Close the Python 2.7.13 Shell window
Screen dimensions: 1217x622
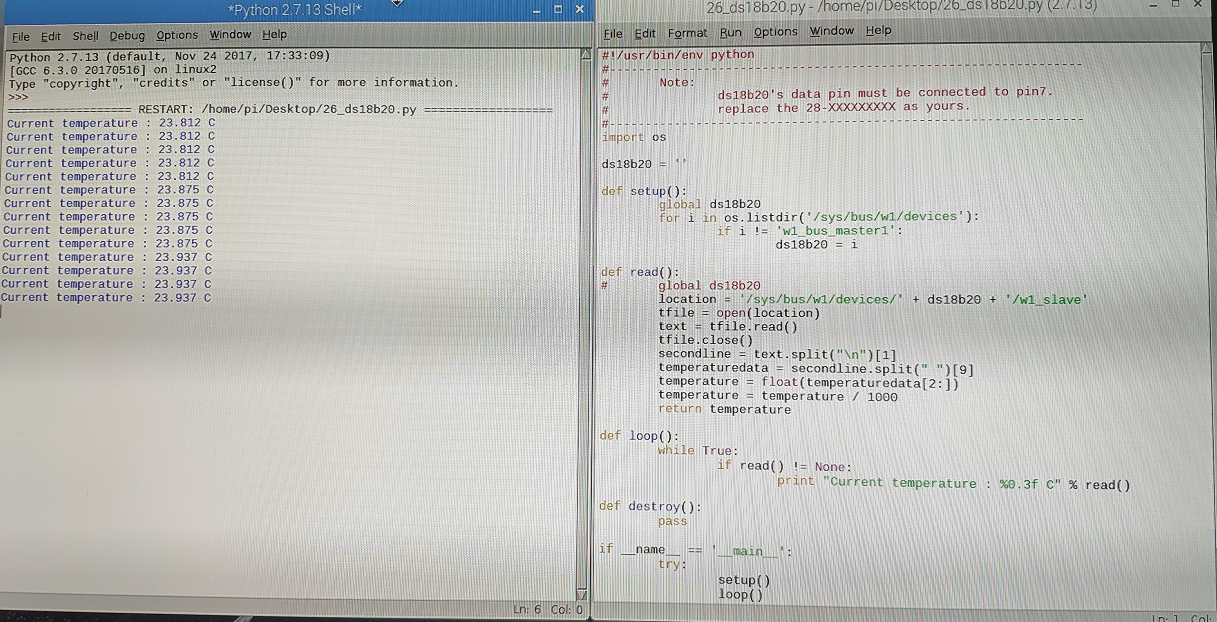point(579,9)
